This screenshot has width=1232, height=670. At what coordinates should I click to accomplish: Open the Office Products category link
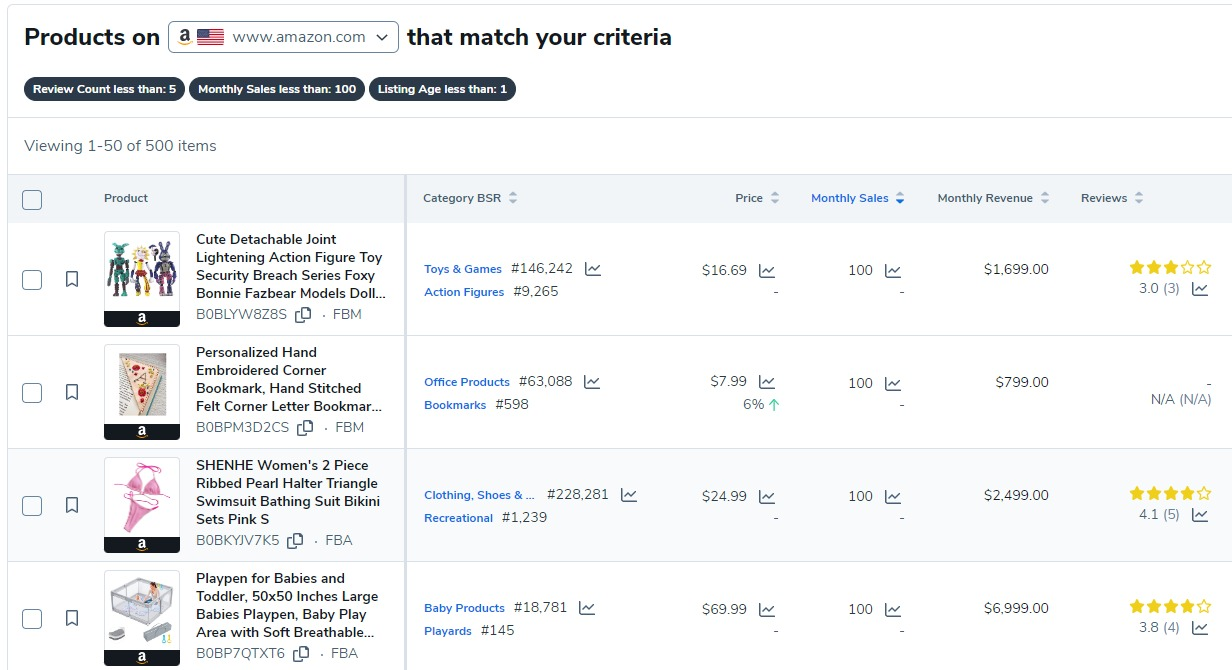click(x=467, y=382)
